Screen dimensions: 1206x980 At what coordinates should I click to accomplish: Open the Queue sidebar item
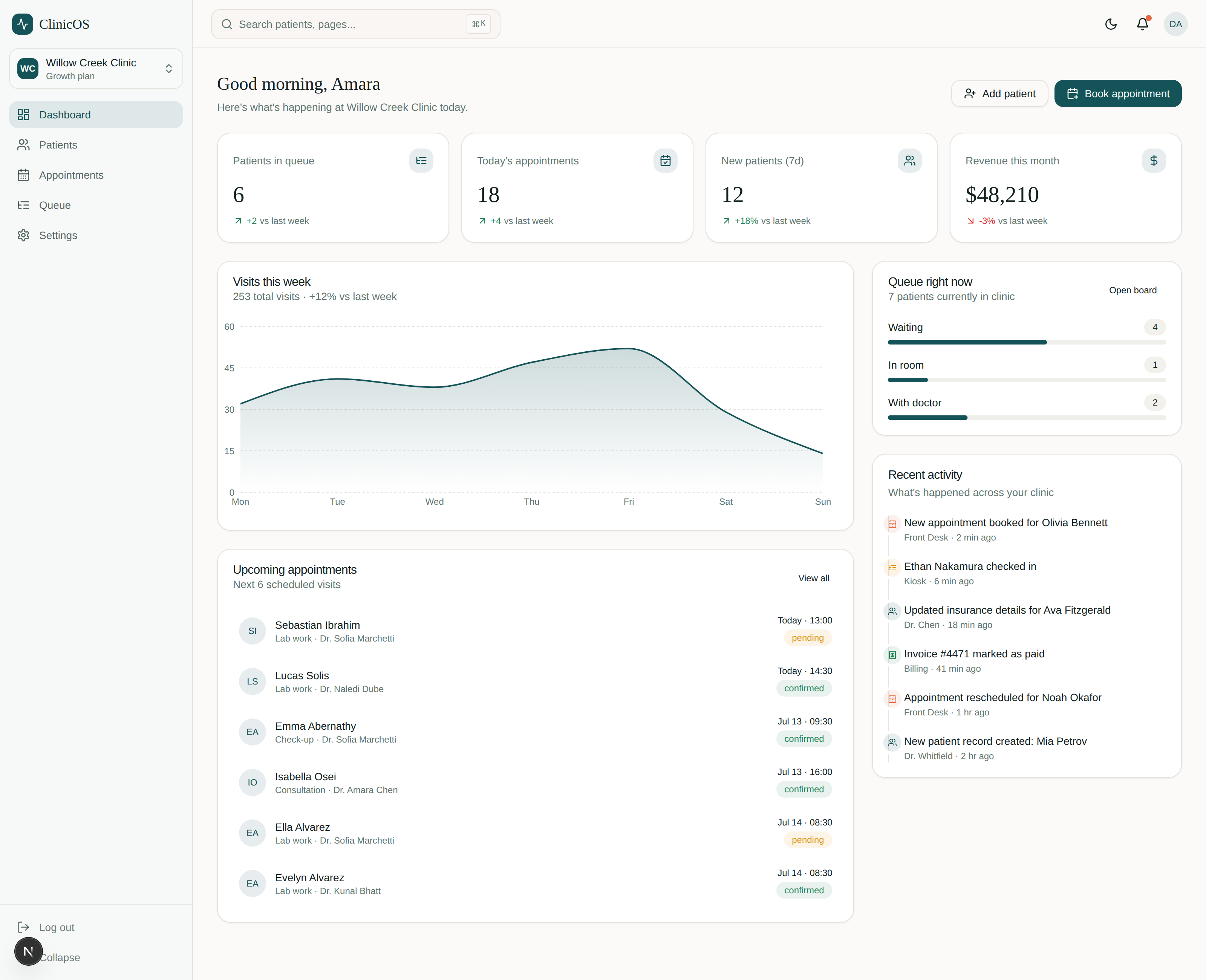click(x=96, y=205)
